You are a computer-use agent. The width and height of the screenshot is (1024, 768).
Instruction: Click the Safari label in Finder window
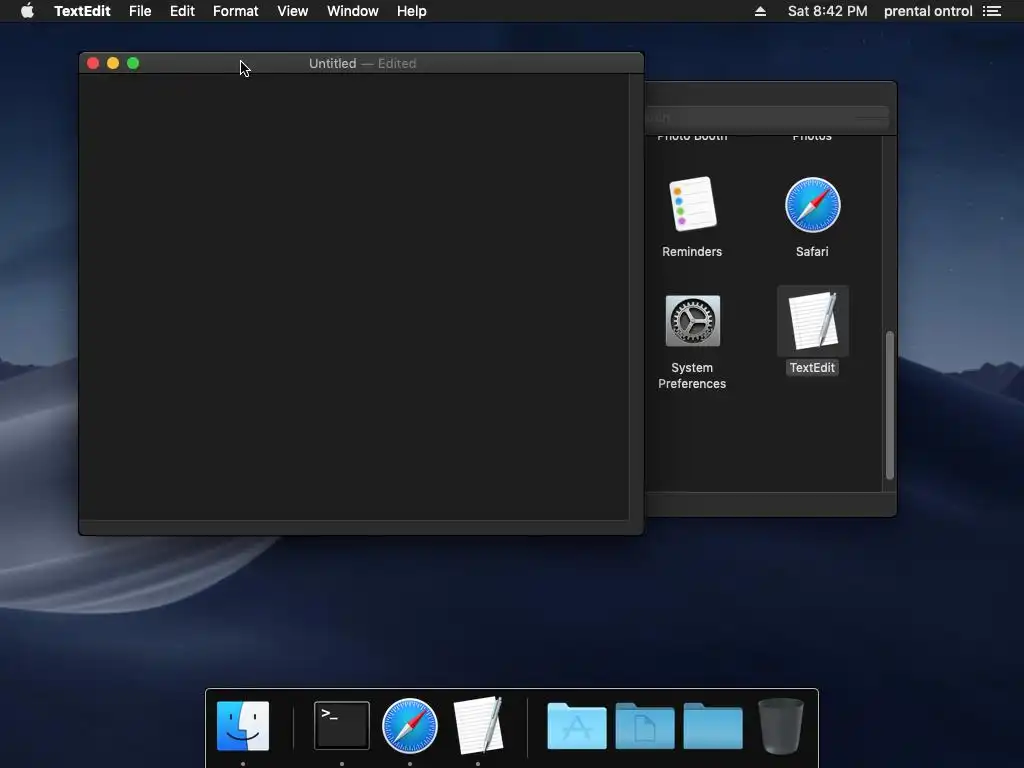[x=812, y=251]
